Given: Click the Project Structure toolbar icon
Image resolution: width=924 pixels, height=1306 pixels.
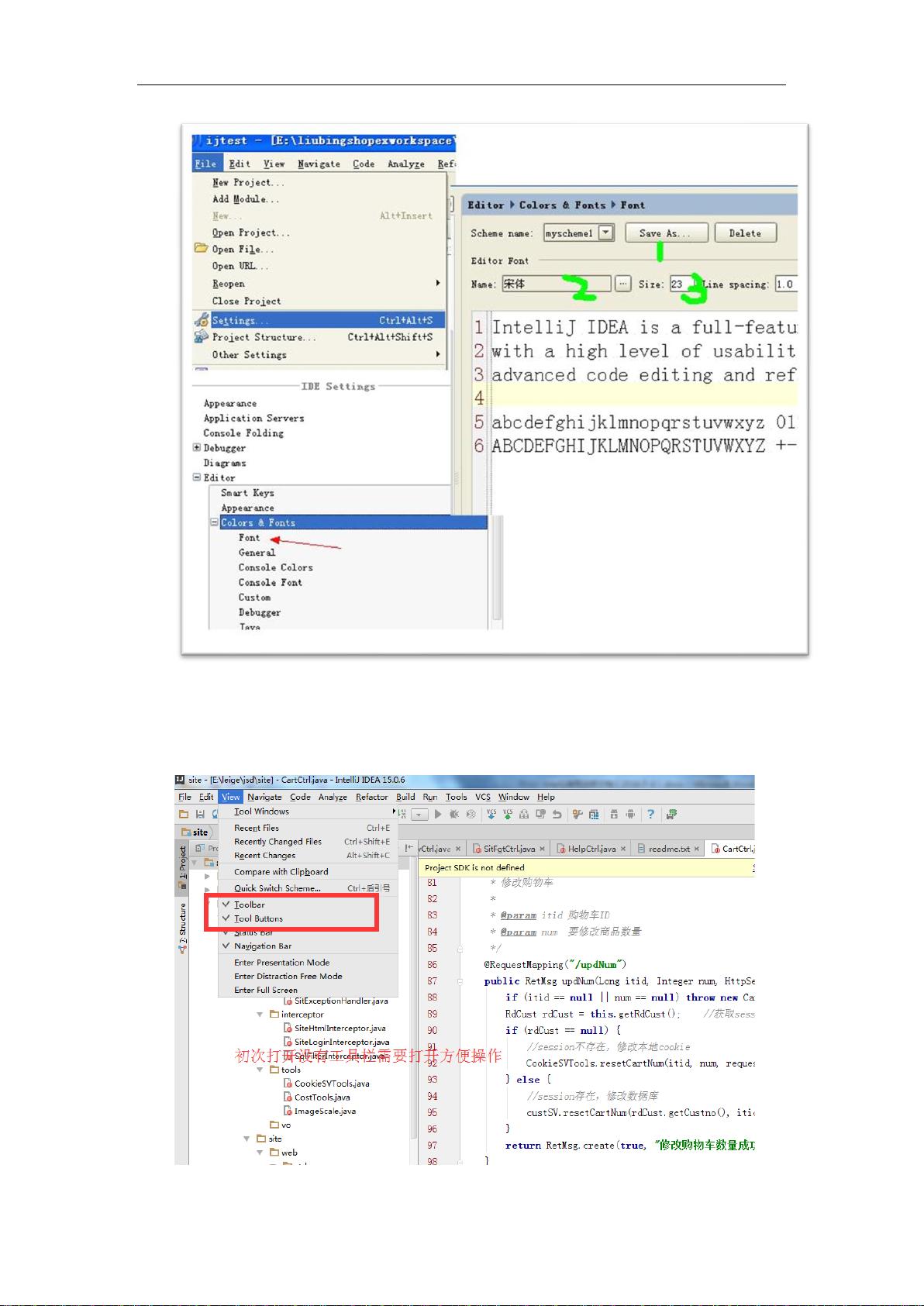Looking at the screenshot, I should coord(594,814).
